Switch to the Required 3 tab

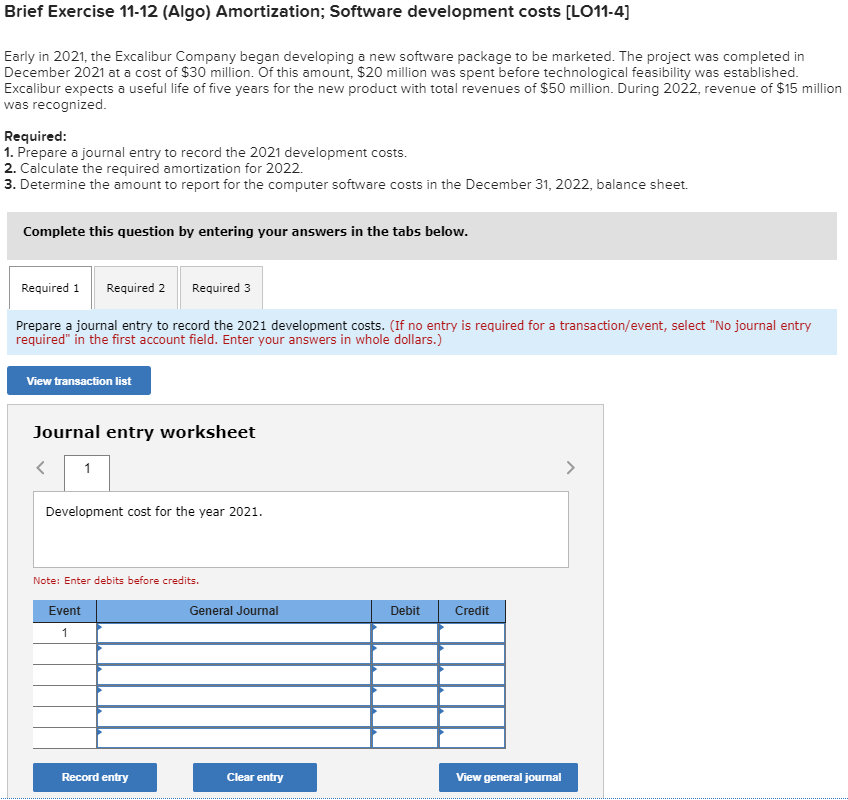pos(221,287)
